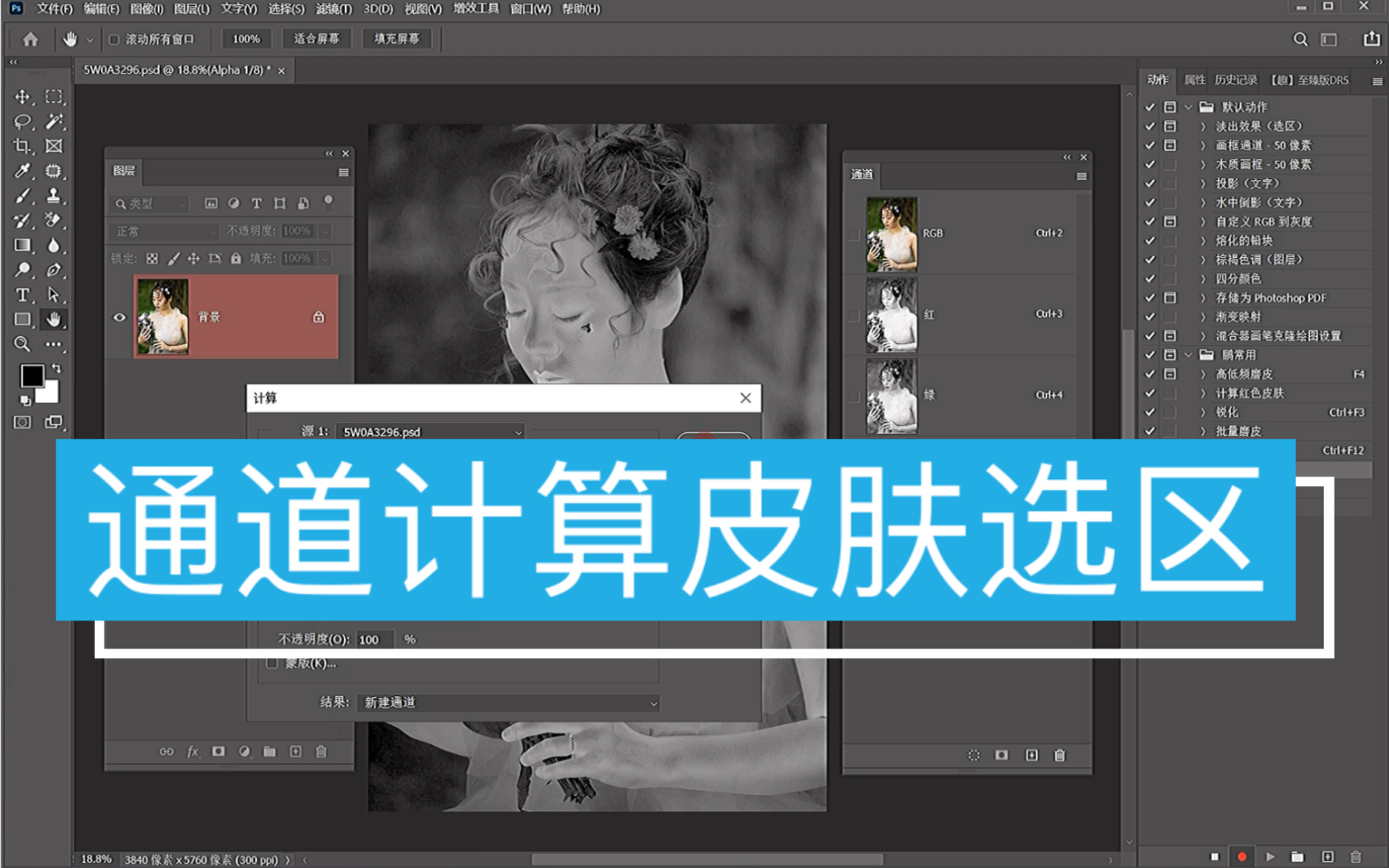This screenshot has height=868, width=1389.
Task: Load channel as selection in Channels panel
Action: [974, 755]
